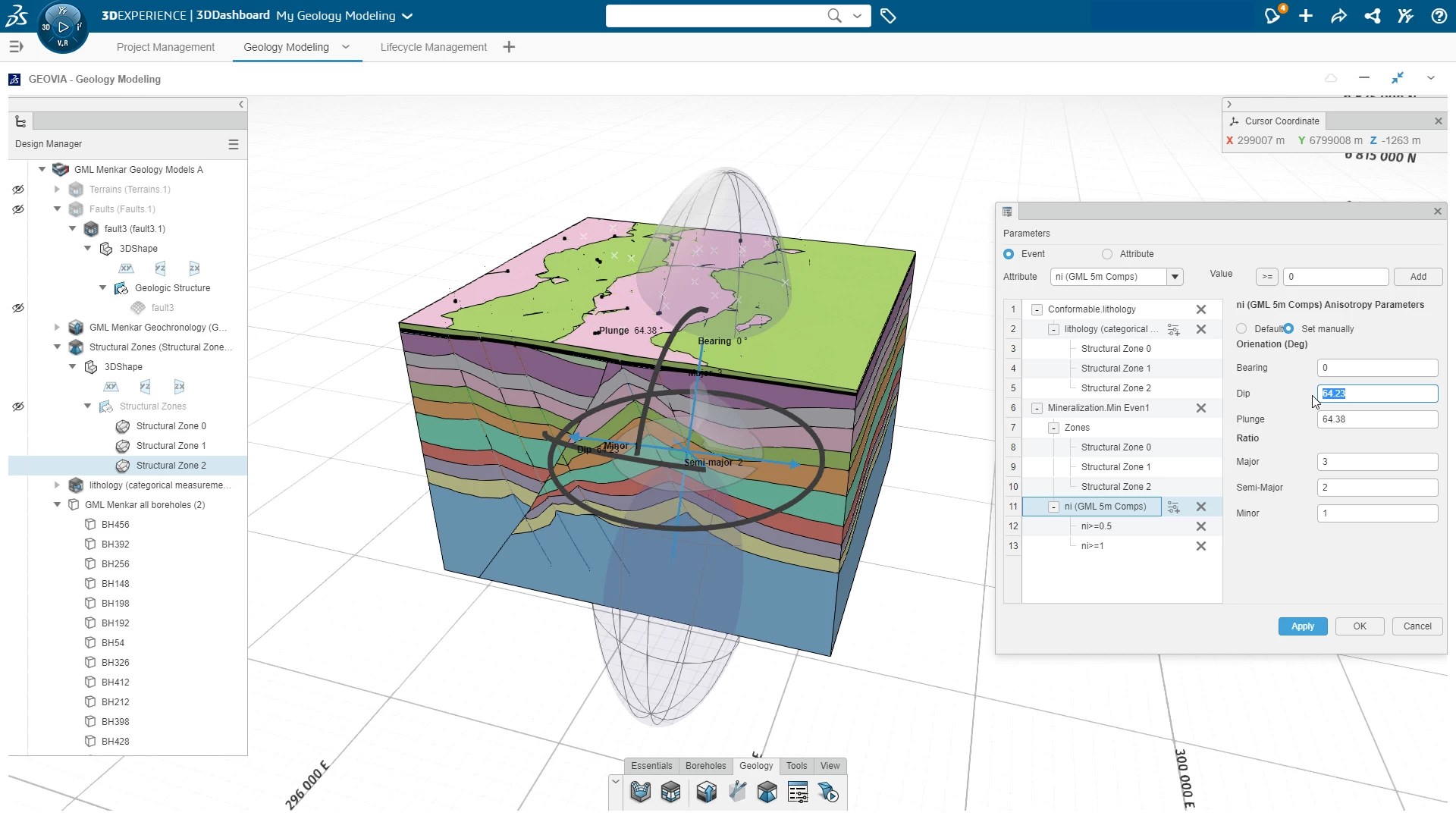This screenshot has width=1456, height=819.
Task: Open the tags icon beside search
Action: (x=889, y=16)
